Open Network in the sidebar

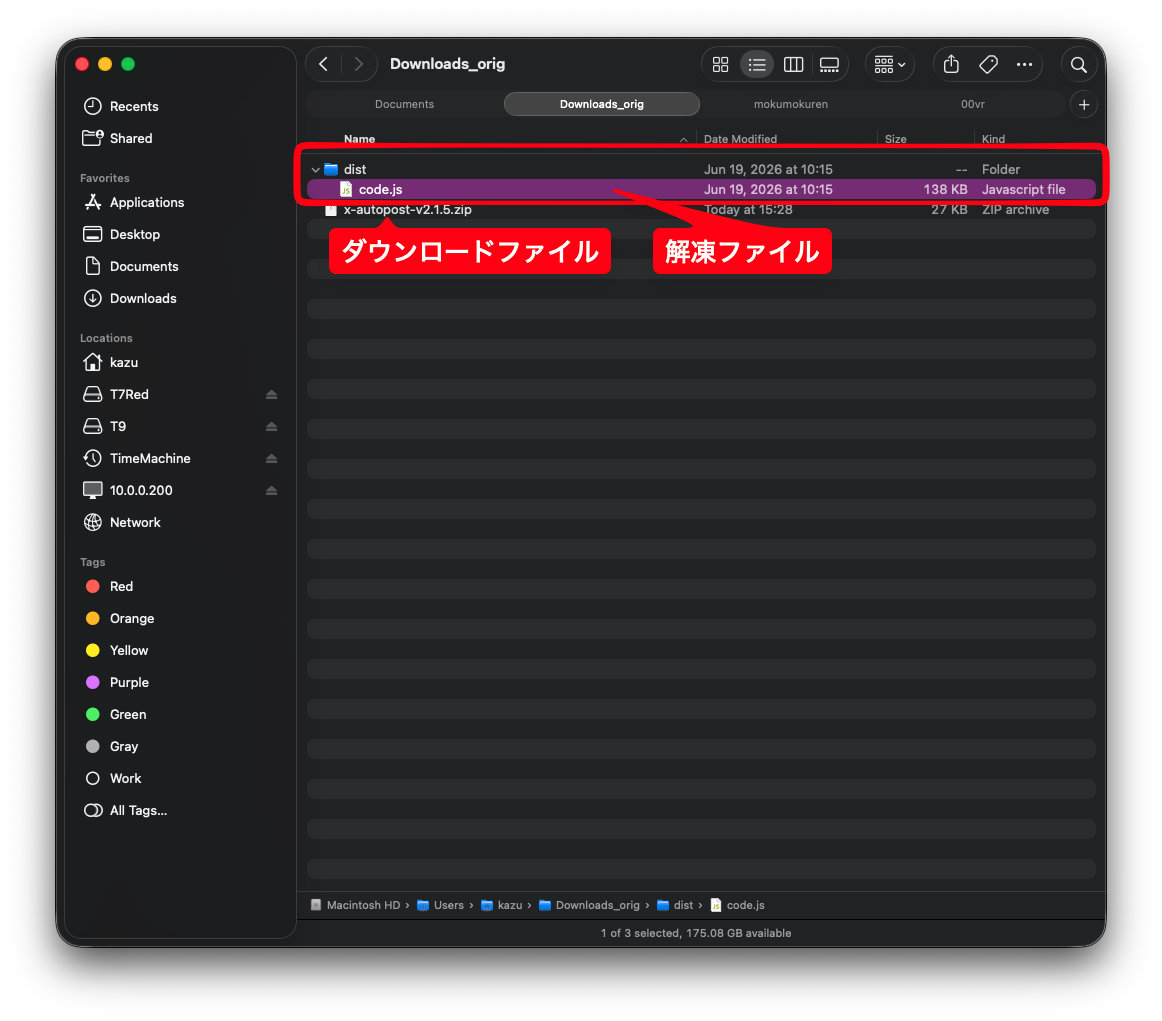coord(135,522)
